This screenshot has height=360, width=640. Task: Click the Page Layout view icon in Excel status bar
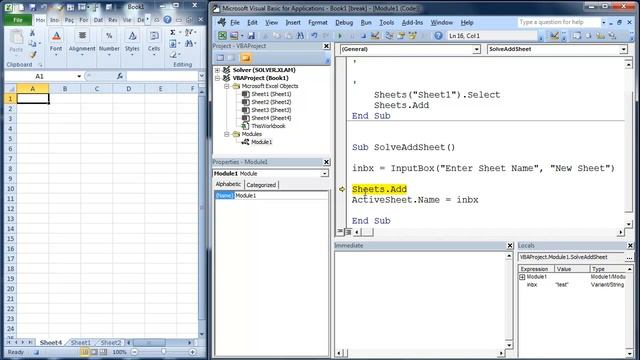(x=94, y=352)
